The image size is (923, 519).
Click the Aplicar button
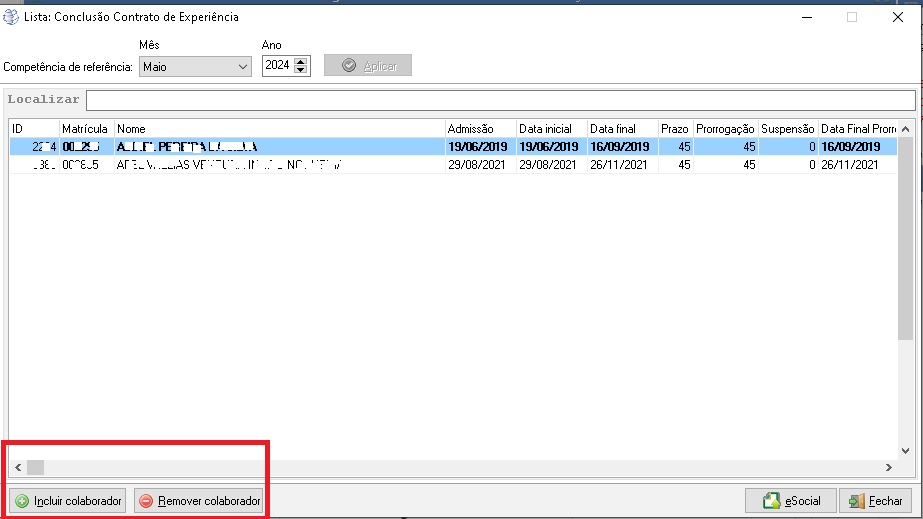click(x=369, y=66)
